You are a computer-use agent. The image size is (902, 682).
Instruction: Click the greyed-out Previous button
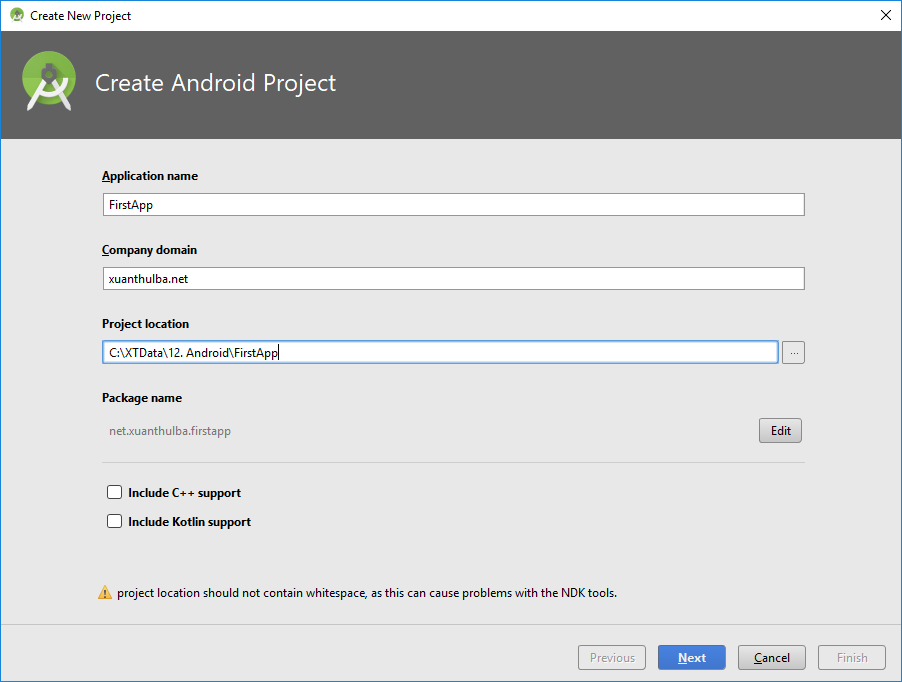(x=612, y=658)
